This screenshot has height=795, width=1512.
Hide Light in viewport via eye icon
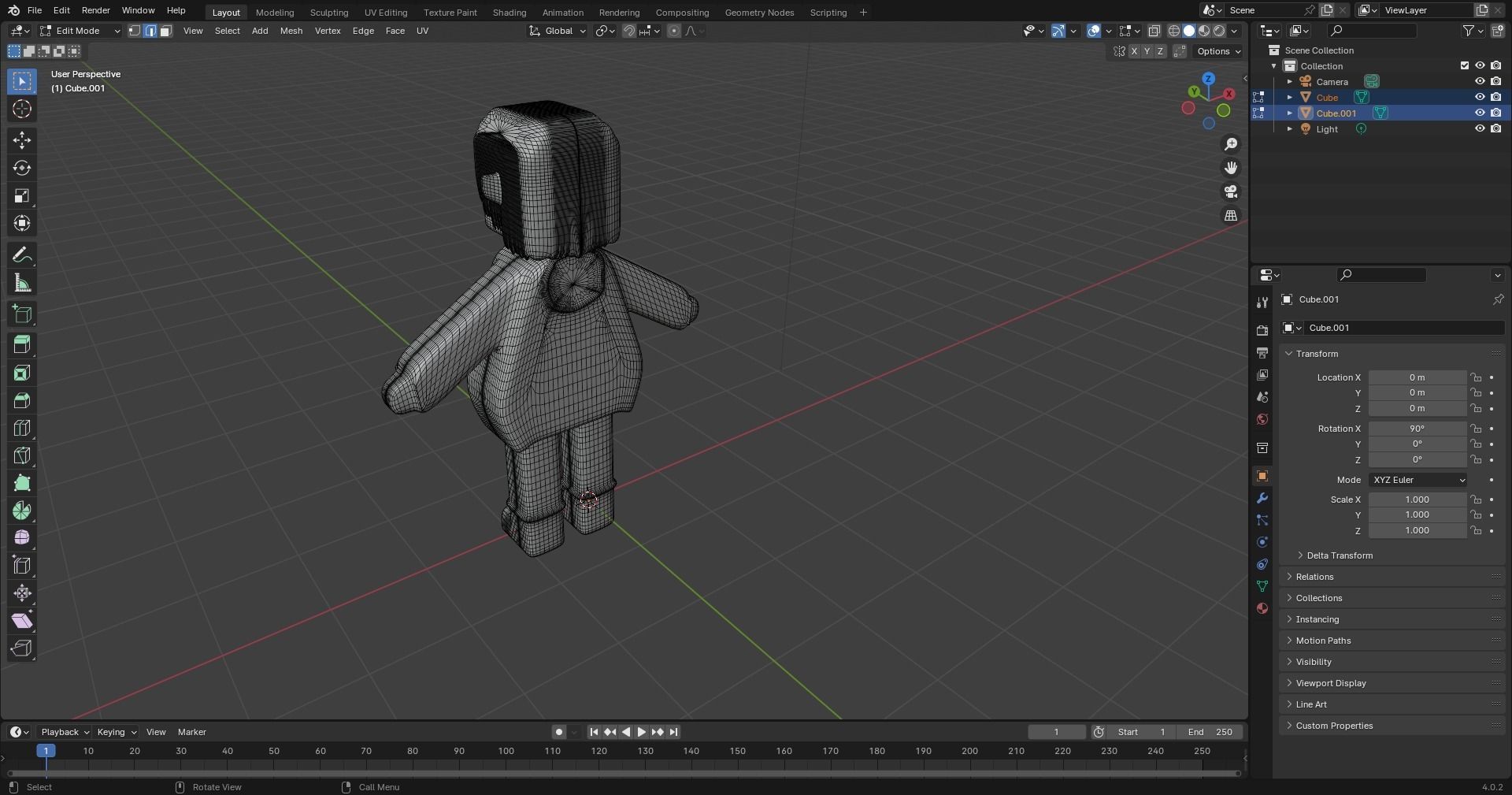pyautogui.click(x=1480, y=128)
